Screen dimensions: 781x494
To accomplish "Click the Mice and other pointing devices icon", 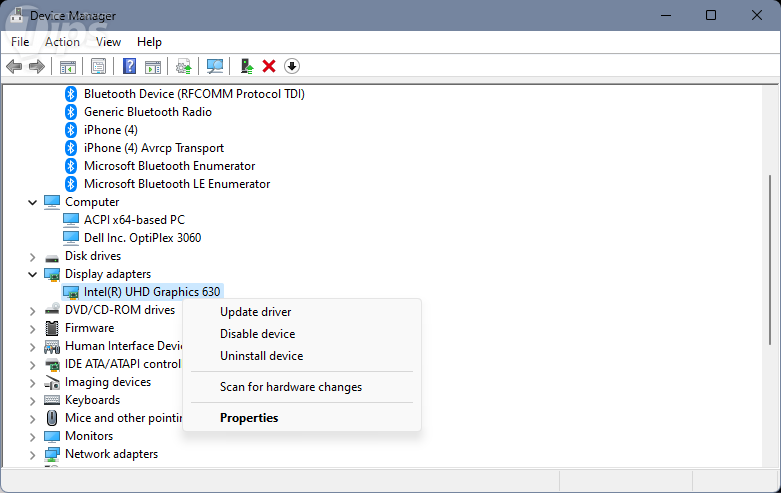I will (52, 418).
